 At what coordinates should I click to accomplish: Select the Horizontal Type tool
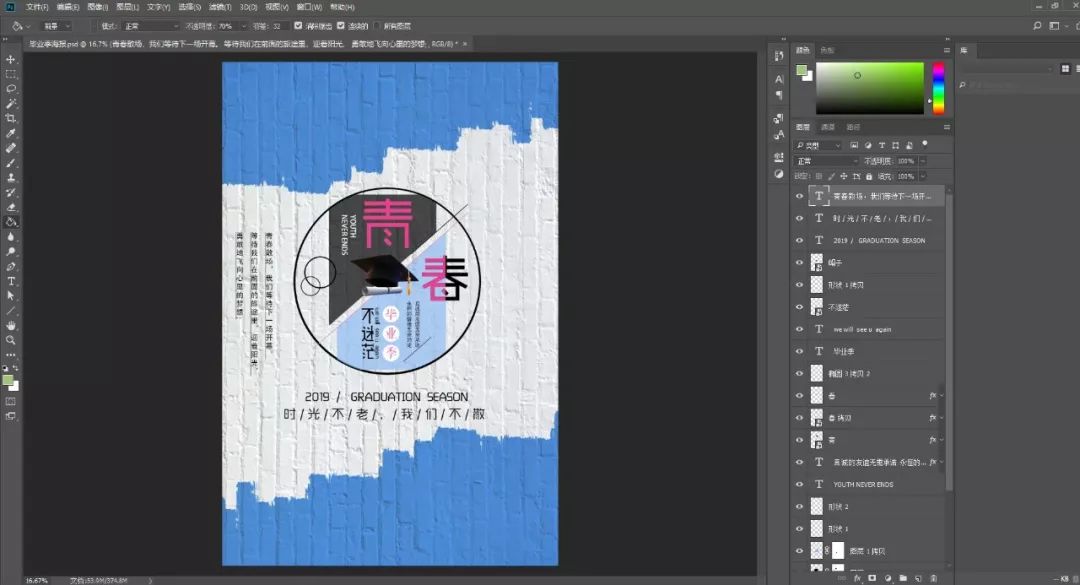click(10, 281)
